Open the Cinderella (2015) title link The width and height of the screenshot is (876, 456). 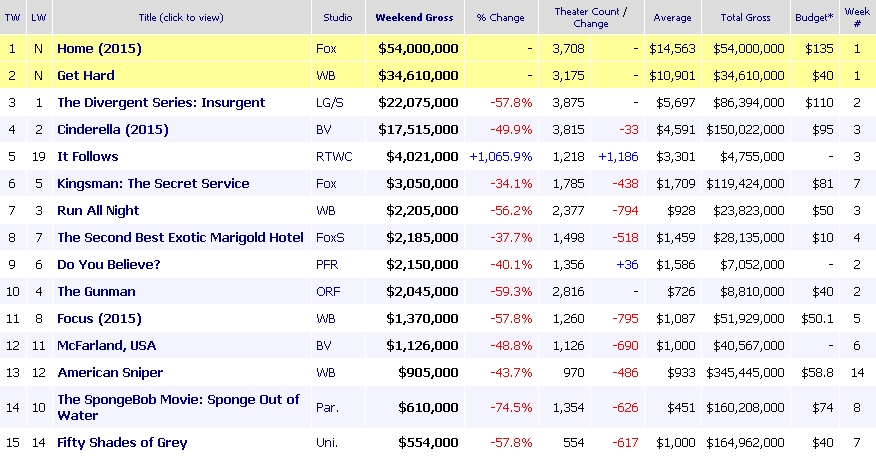[113, 130]
